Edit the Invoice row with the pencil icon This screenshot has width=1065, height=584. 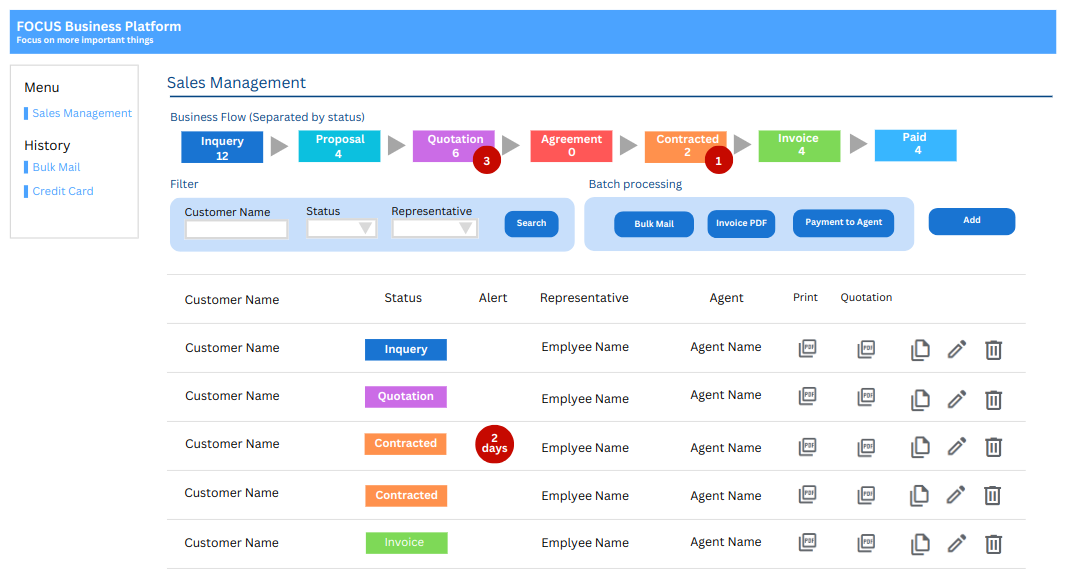pyautogui.click(x=957, y=543)
